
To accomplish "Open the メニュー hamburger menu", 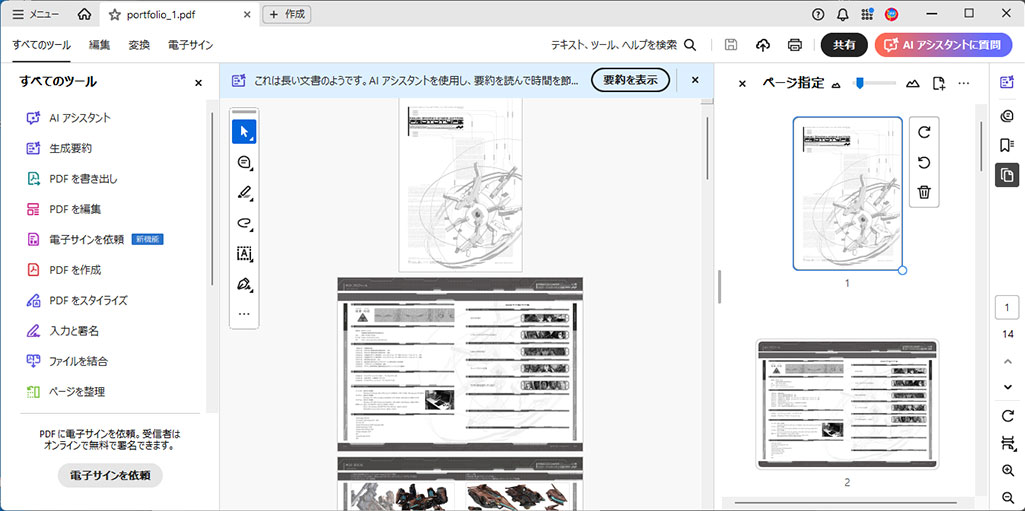I will (x=35, y=14).
